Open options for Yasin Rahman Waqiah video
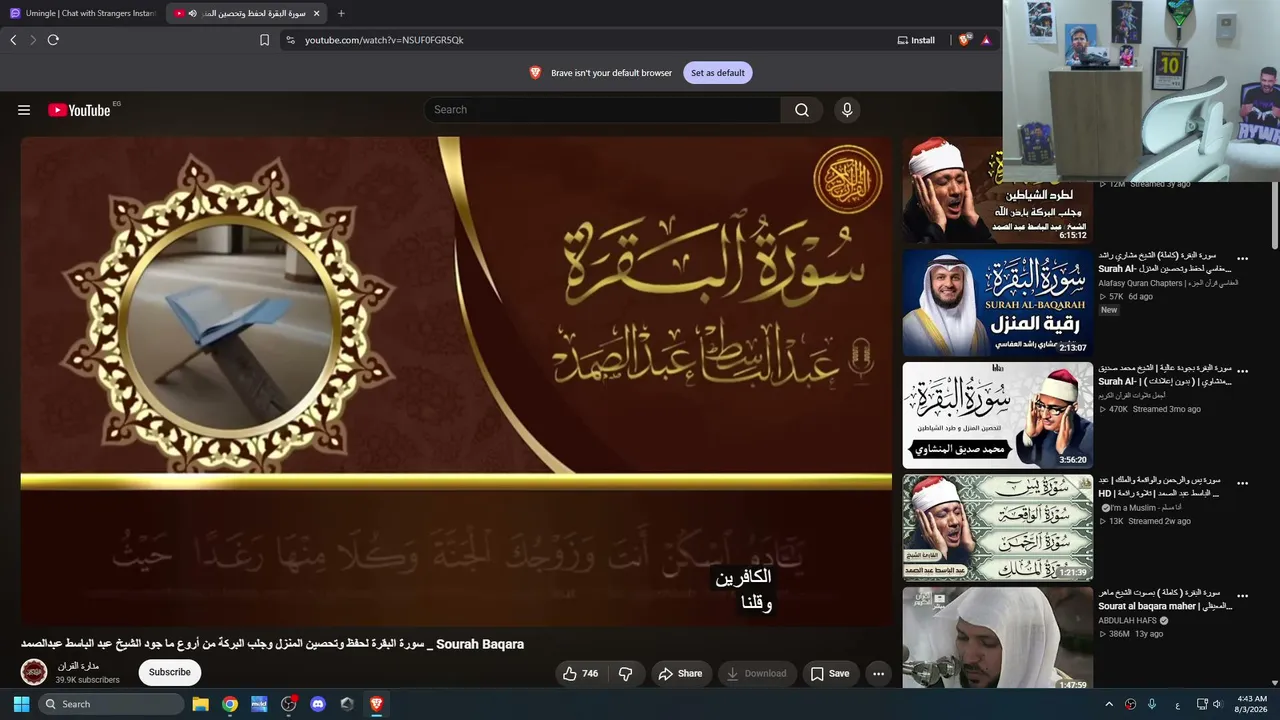This screenshot has height=720, width=1280. 1243,483
